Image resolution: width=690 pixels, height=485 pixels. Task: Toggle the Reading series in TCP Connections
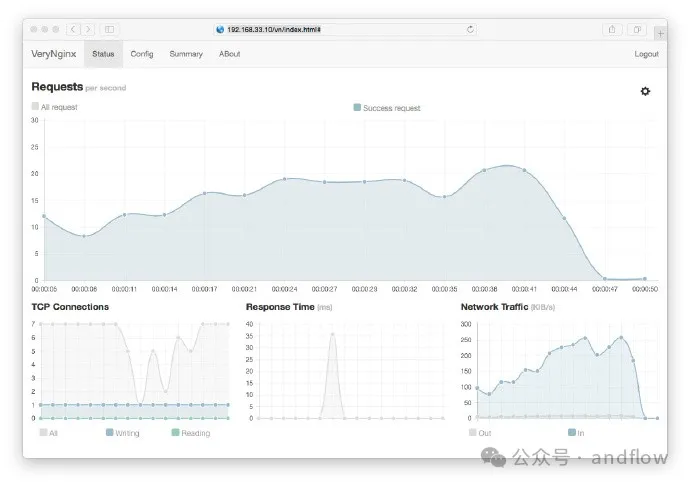click(x=190, y=433)
